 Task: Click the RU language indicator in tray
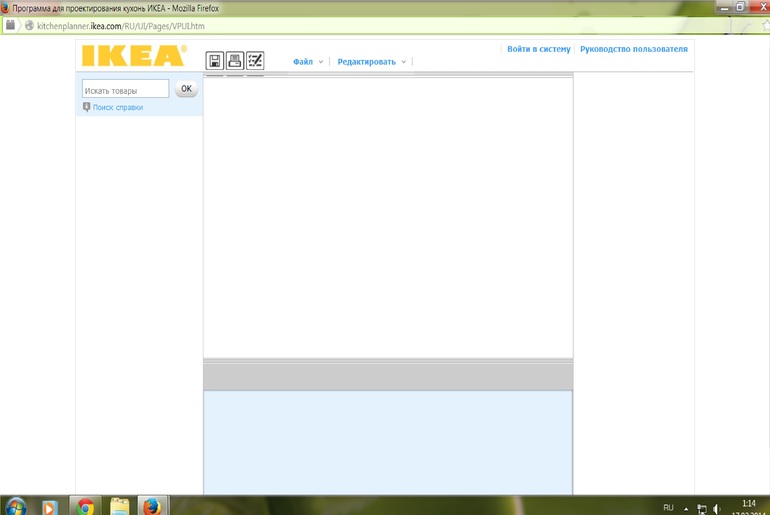click(x=668, y=507)
